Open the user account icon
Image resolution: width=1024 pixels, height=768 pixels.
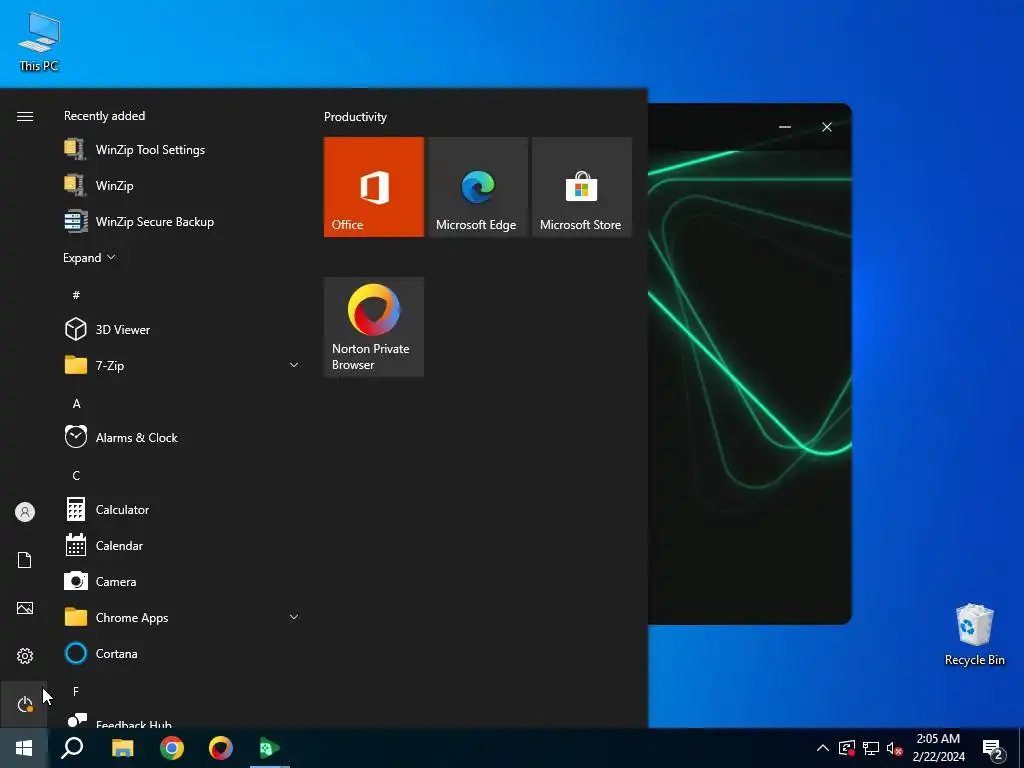coord(25,512)
